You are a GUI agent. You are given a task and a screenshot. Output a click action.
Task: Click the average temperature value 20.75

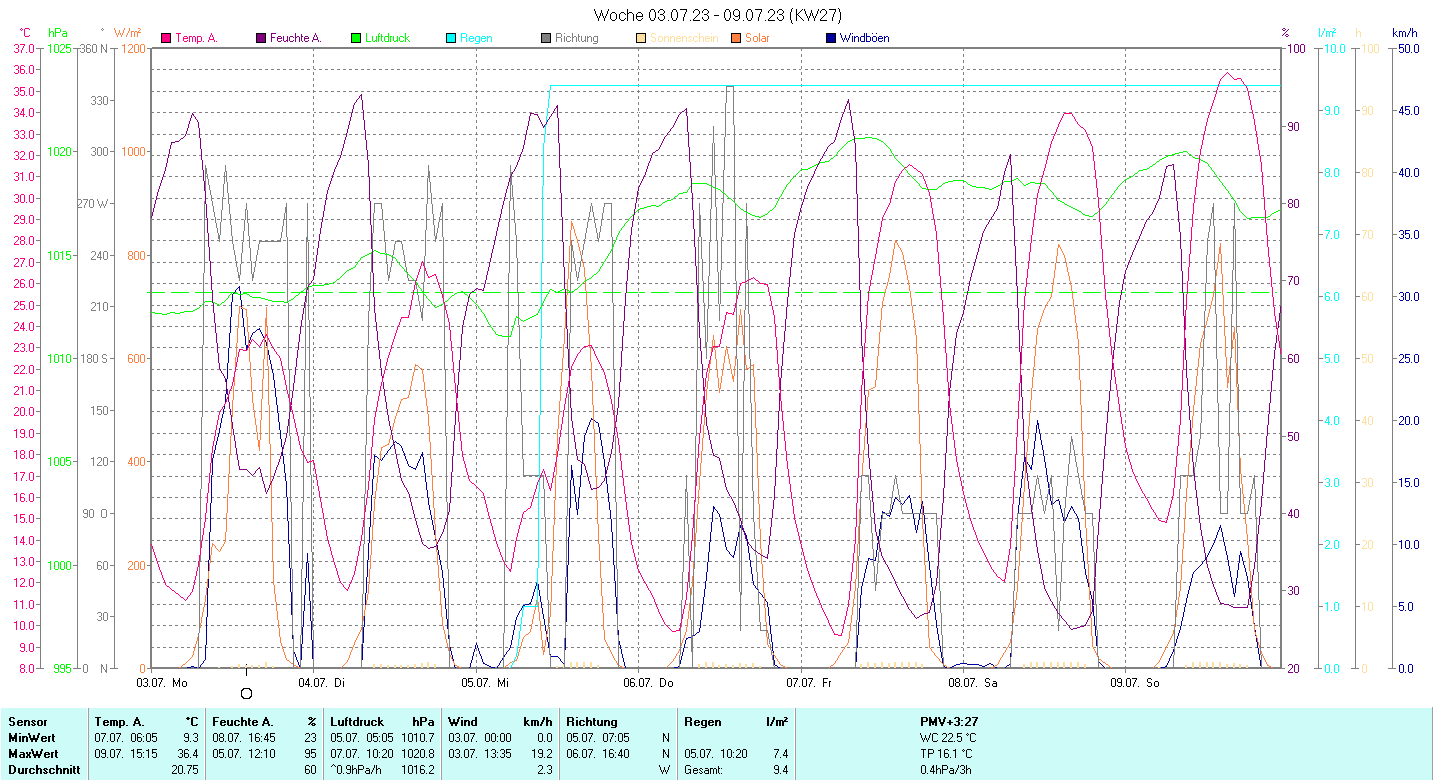tap(184, 769)
